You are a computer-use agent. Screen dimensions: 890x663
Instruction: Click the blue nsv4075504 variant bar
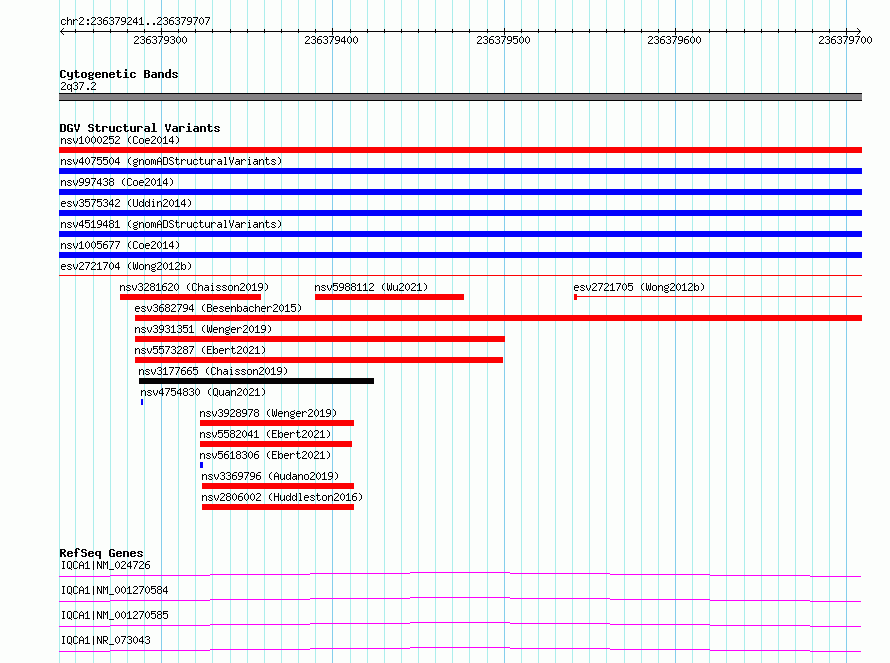[x=460, y=171]
